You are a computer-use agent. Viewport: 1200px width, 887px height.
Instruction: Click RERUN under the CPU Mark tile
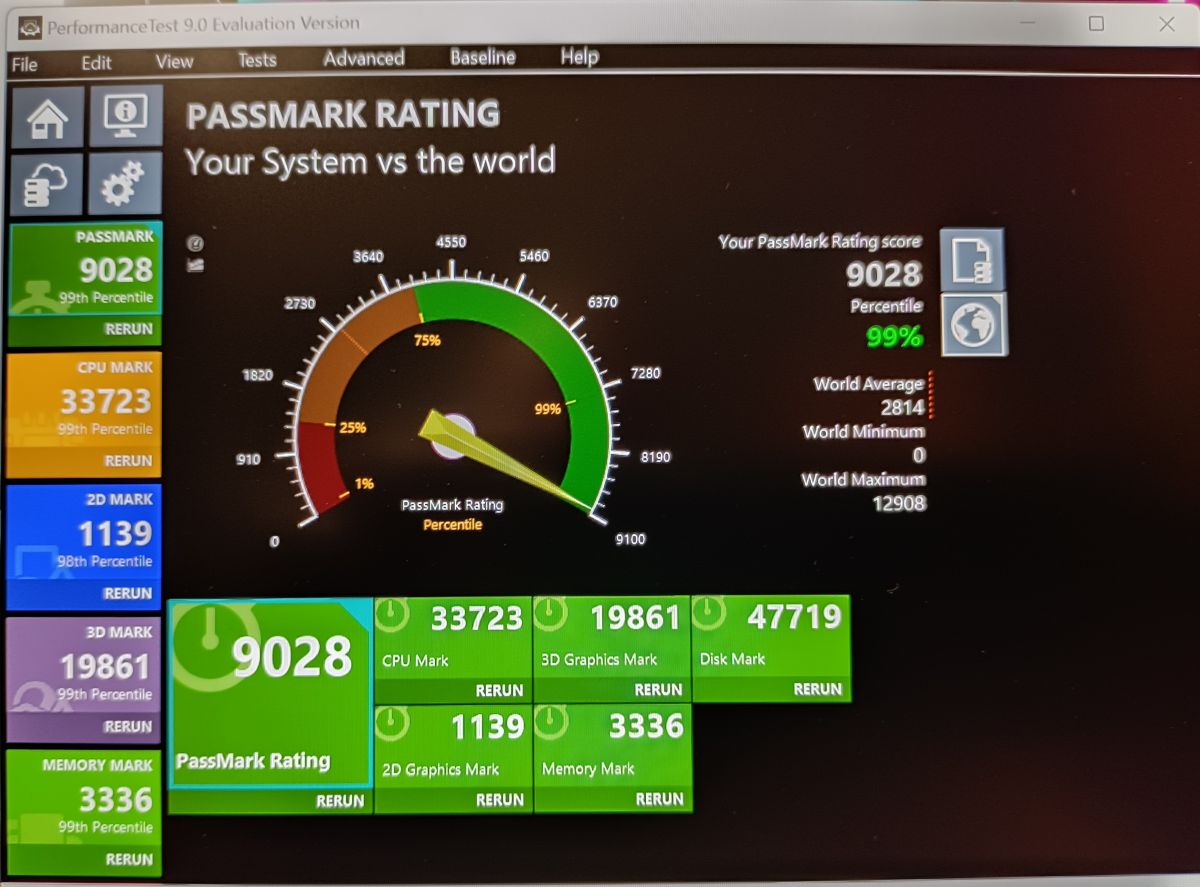[500, 690]
